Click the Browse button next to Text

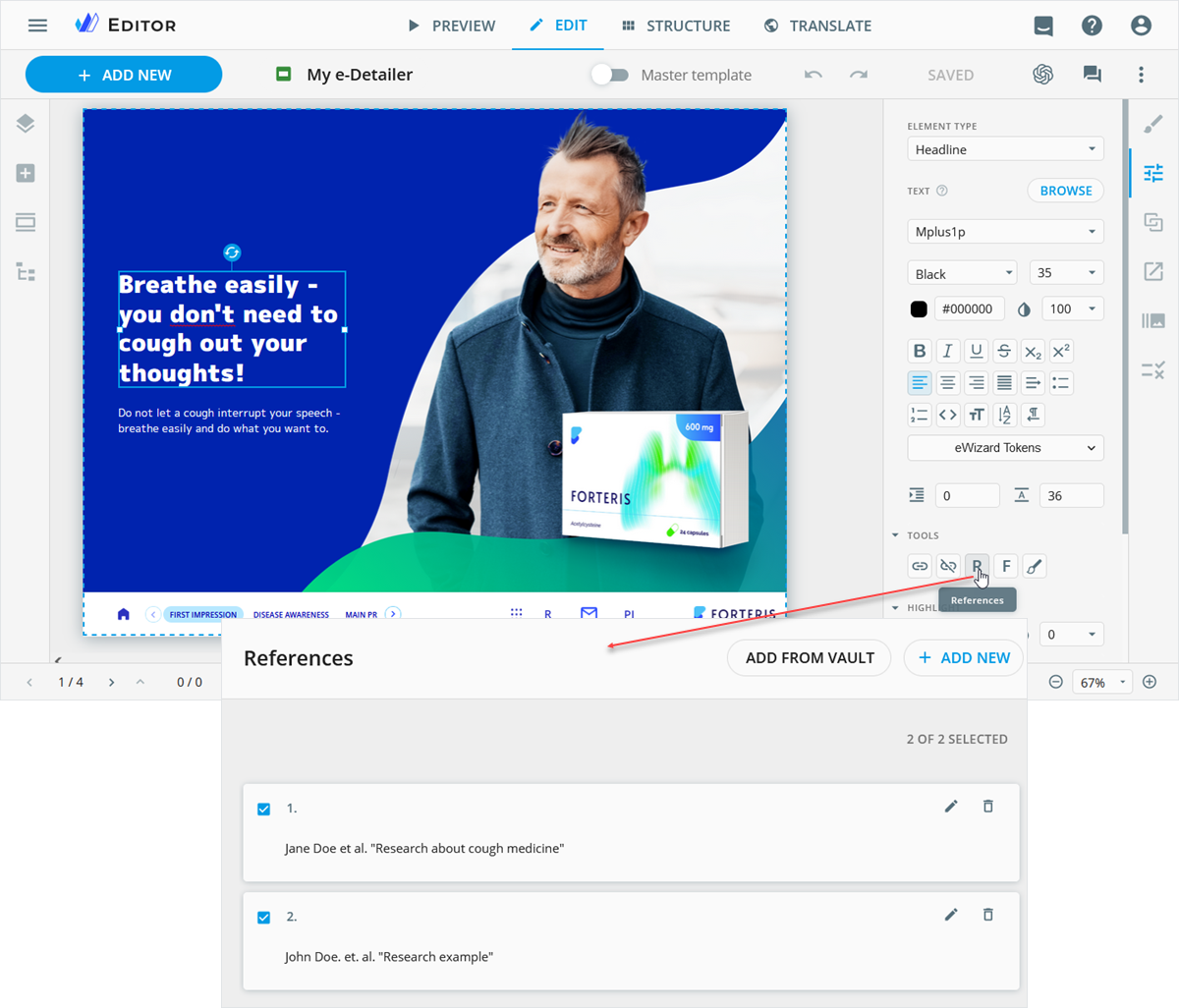click(1065, 191)
